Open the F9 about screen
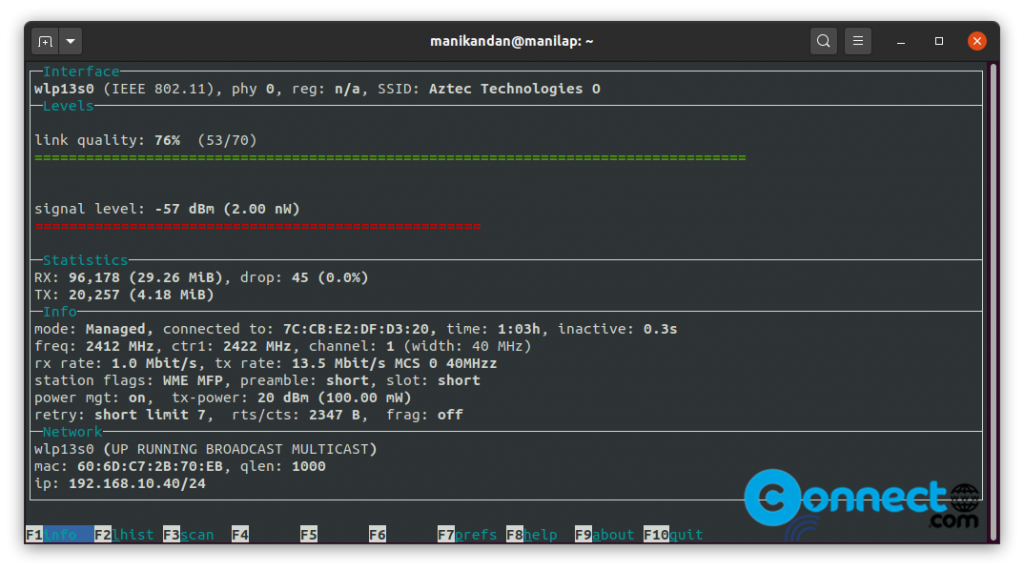Screen dimensions: 1024x571 coord(604,535)
